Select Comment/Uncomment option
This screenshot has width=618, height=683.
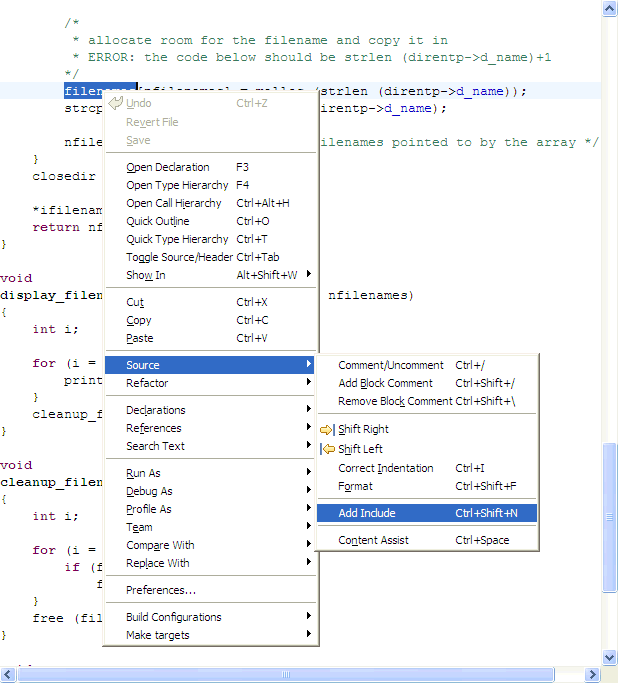coord(391,365)
